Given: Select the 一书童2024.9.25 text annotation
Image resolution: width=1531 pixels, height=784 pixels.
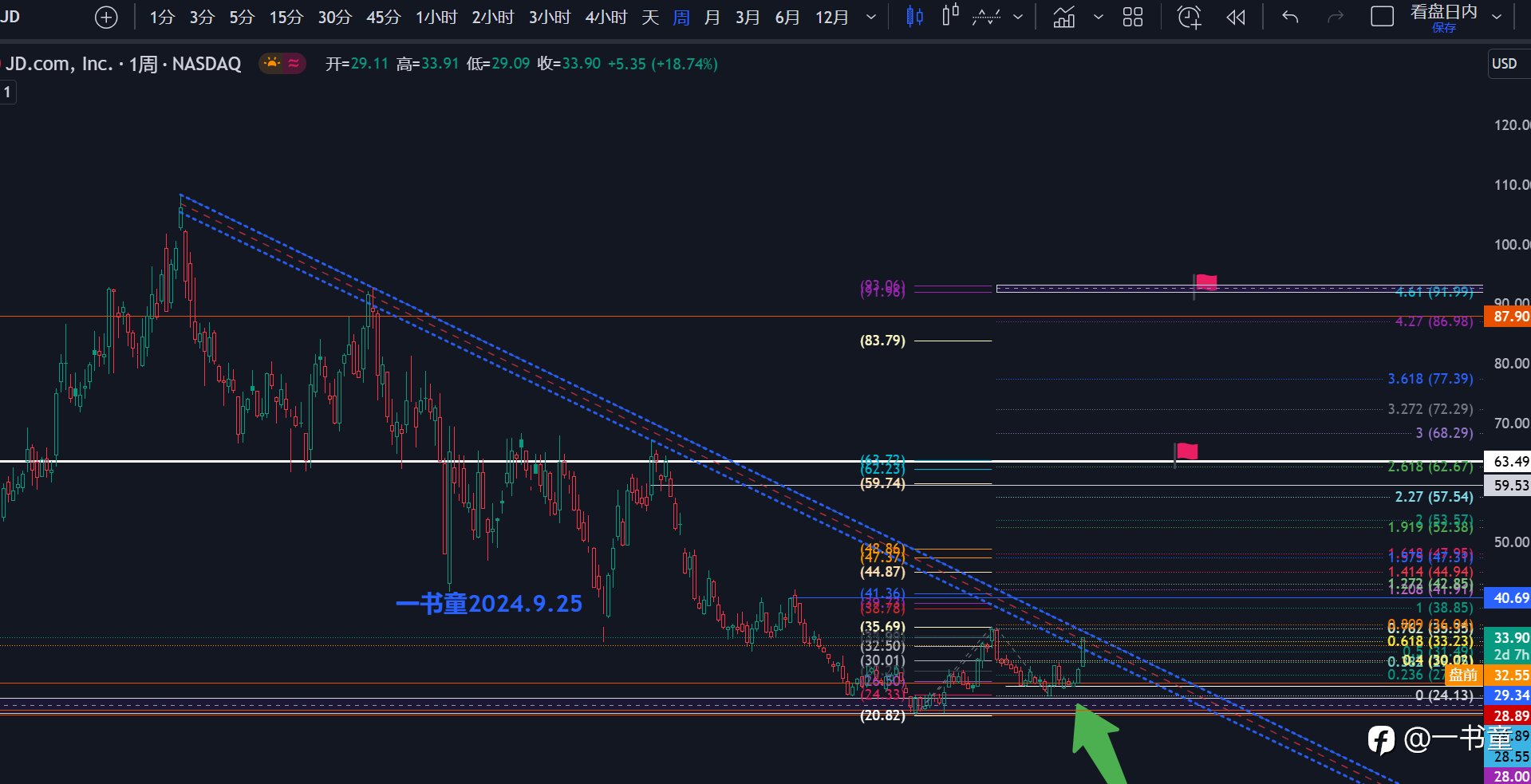Looking at the screenshot, I should point(489,604).
